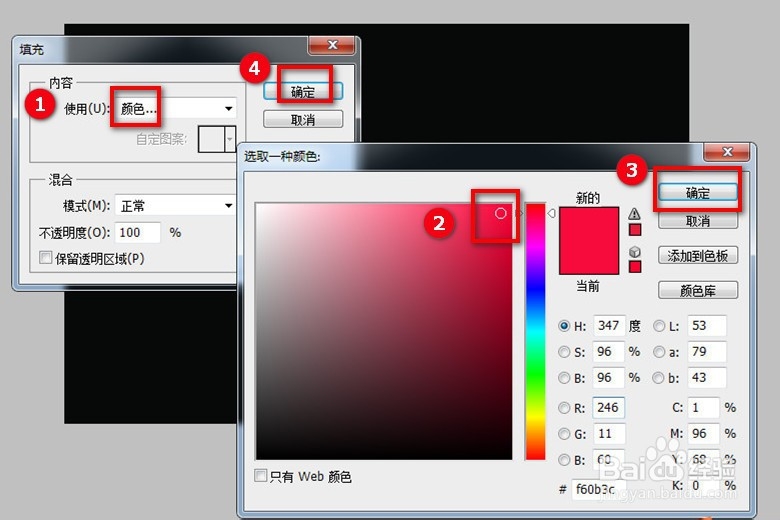Select the H hue radio button
Viewport: 780px width, 520px height.
click(564, 326)
